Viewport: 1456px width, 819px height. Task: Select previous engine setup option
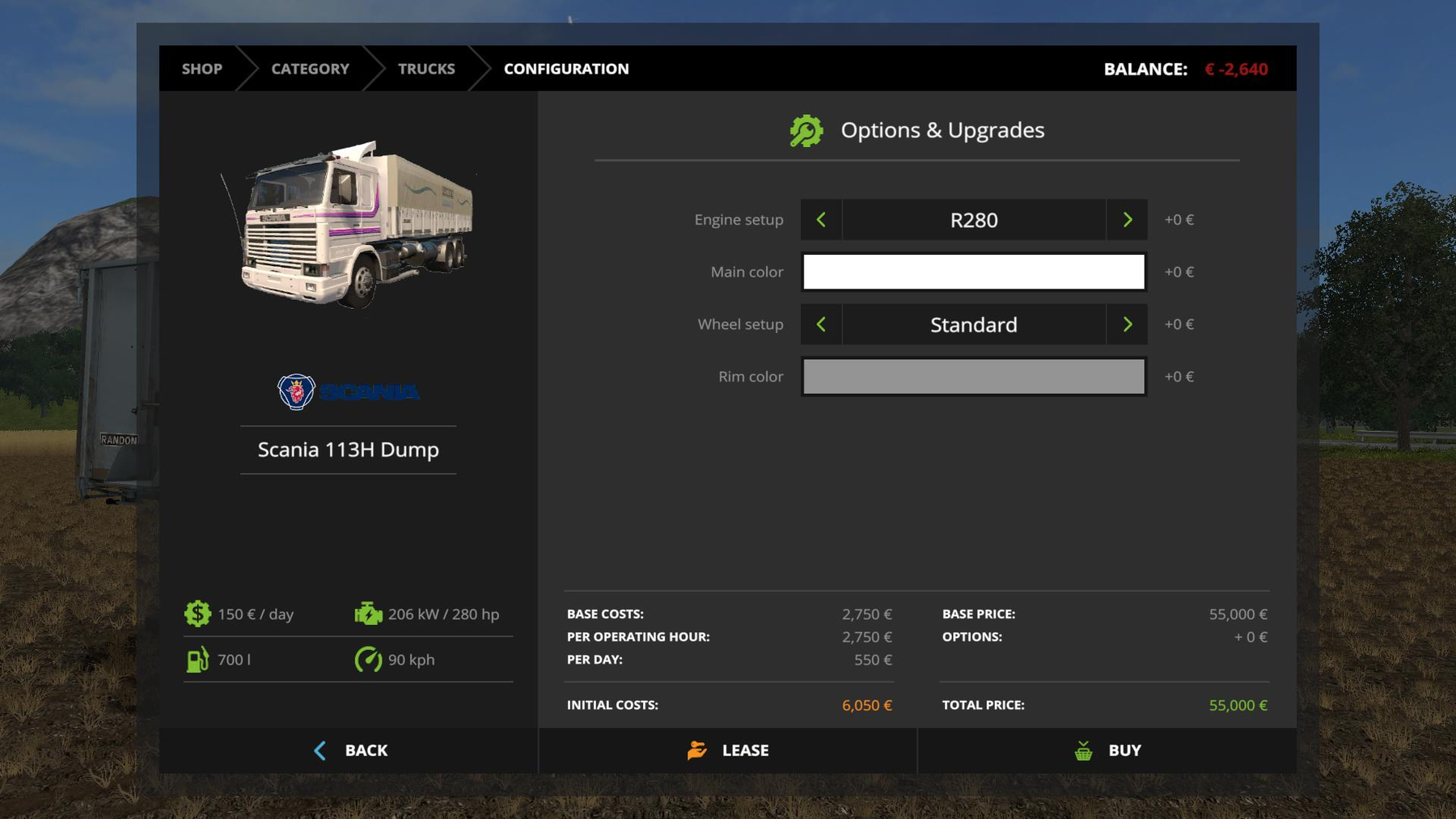click(821, 220)
